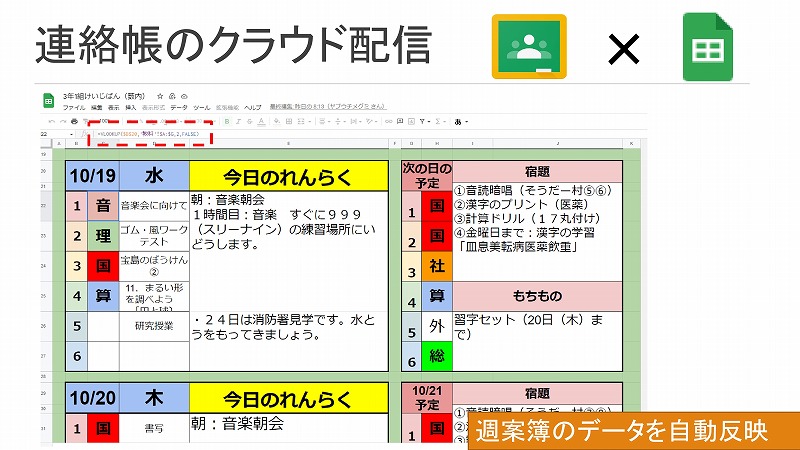Image resolution: width=800 pixels, height=450 pixels.
Task: Click the Undo icon in the toolbar
Action: 52,121
